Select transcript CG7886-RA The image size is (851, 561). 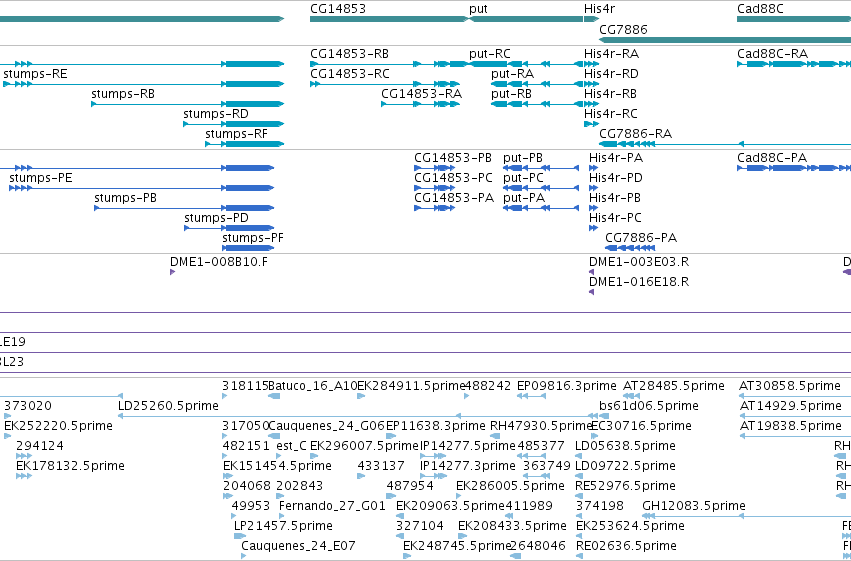tap(725, 144)
